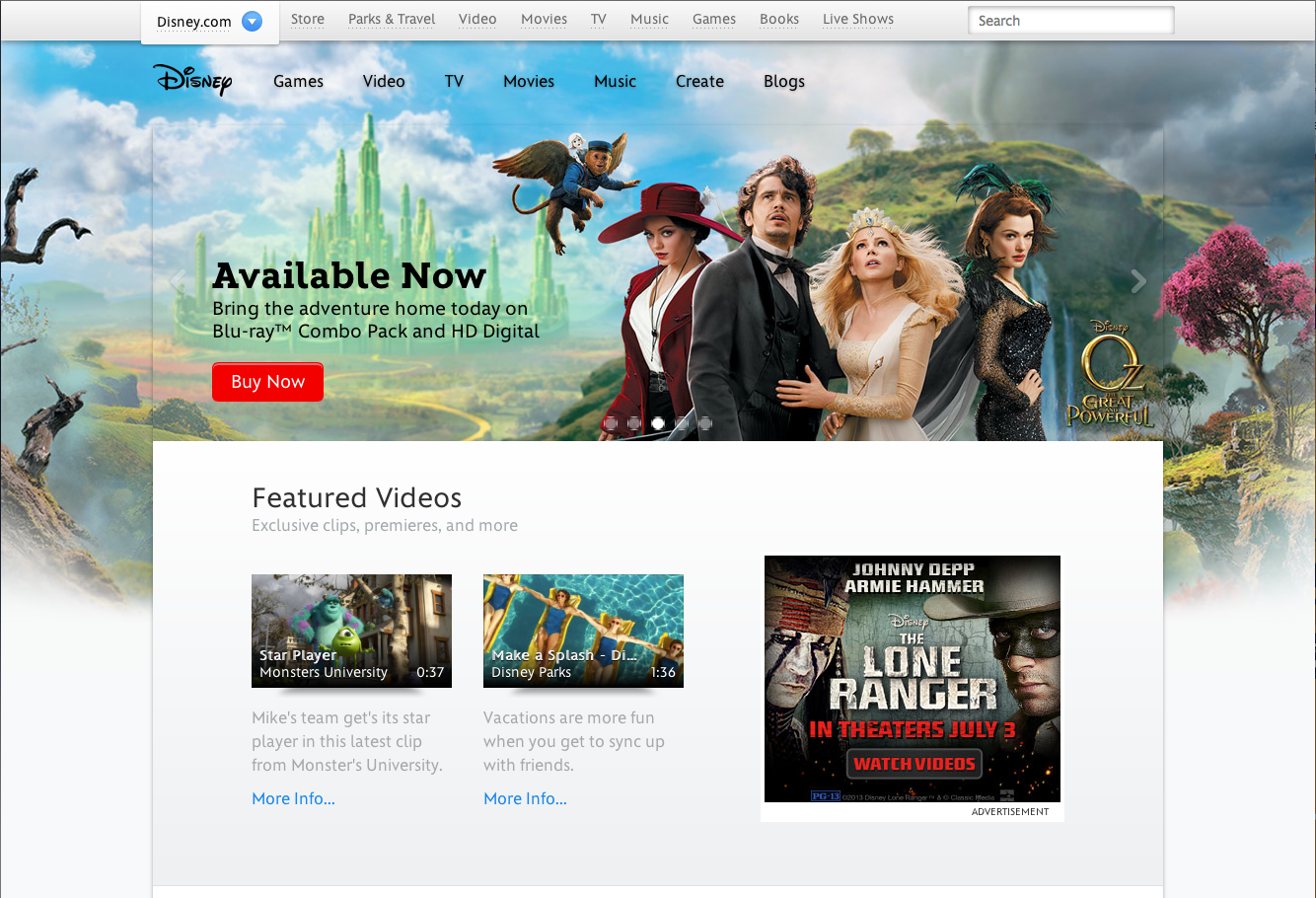This screenshot has width=1316, height=898.
Task: Open the Disney.com dropdown arrow
Action: (x=253, y=21)
